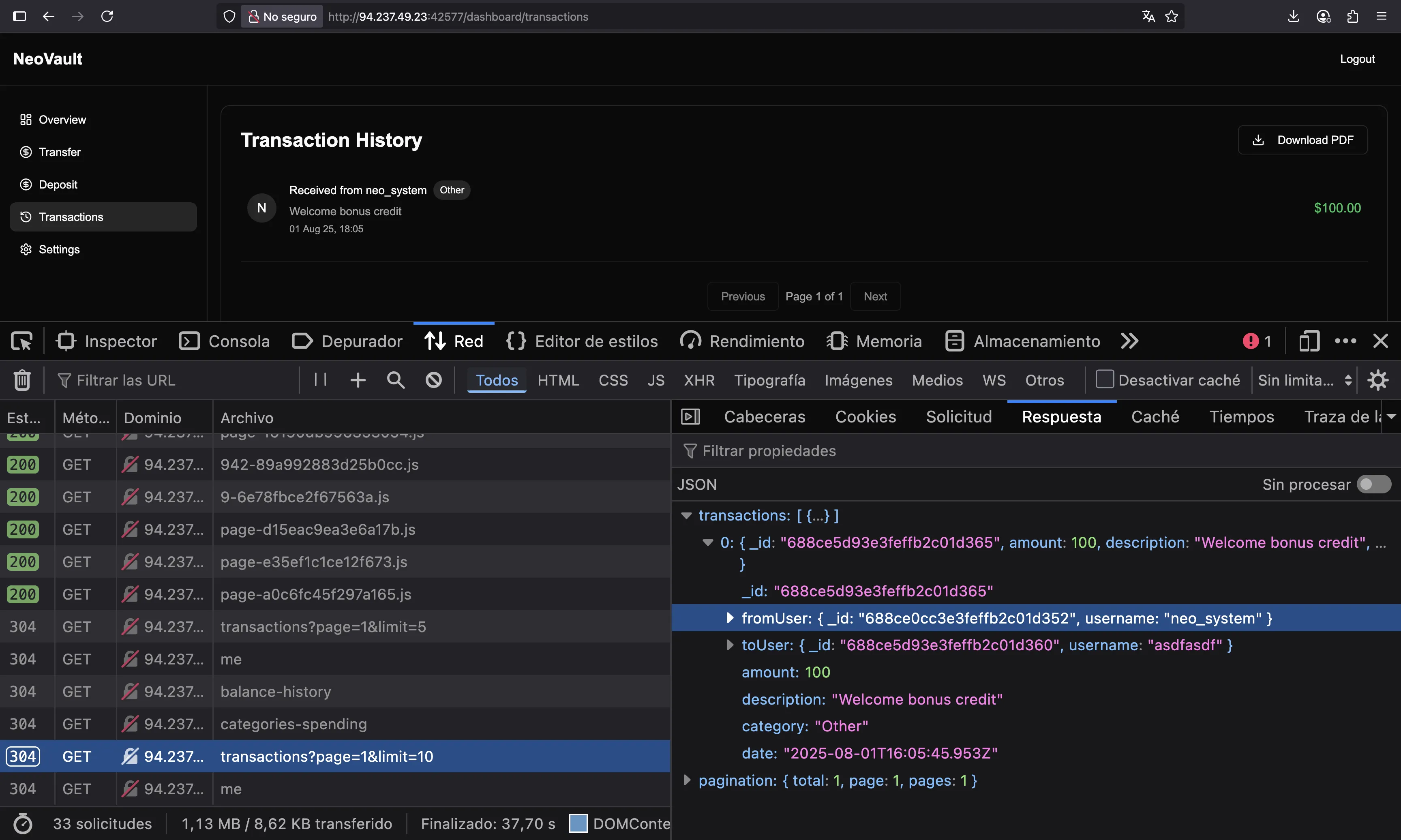Open the Overview sidebar link
This screenshot has height=840, width=1401.
click(103, 120)
